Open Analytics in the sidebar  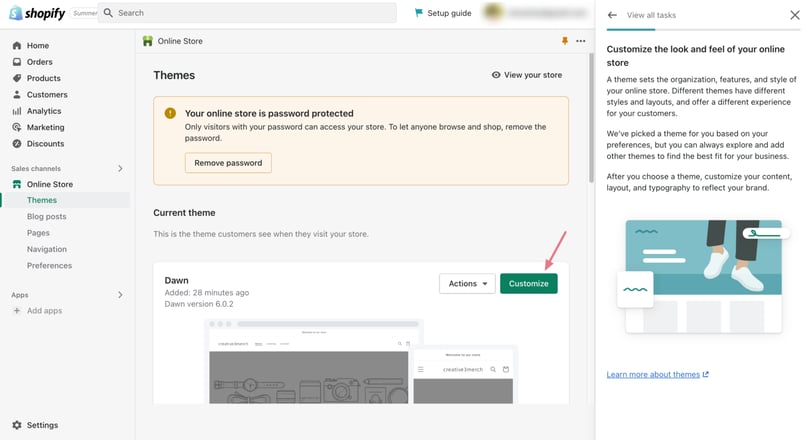point(44,111)
